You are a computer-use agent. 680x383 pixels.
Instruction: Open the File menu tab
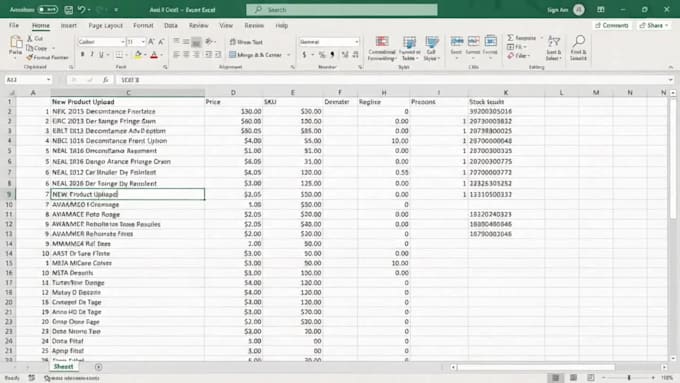(14, 26)
